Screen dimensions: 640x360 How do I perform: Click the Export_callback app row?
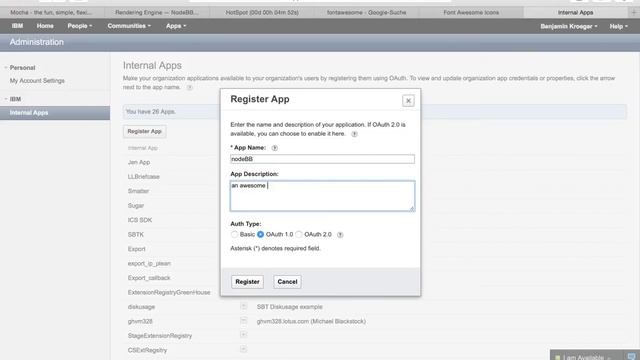click(x=149, y=278)
